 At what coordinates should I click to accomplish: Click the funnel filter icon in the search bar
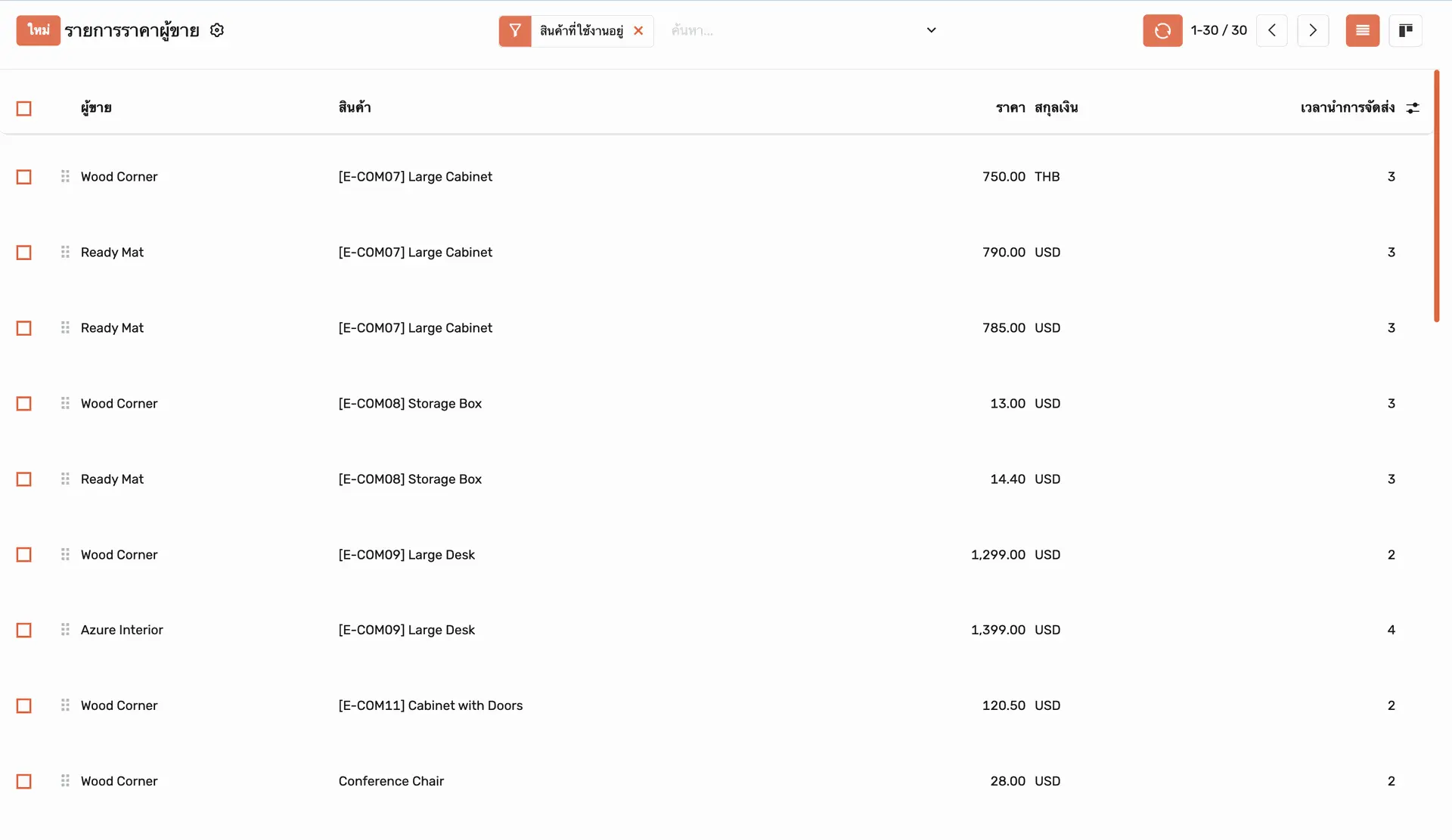515,31
